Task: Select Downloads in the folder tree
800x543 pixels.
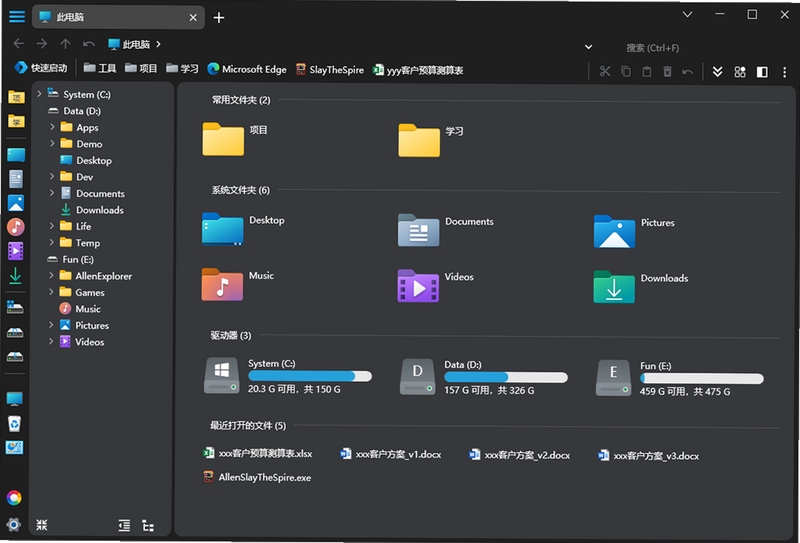Action: (x=93, y=210)
